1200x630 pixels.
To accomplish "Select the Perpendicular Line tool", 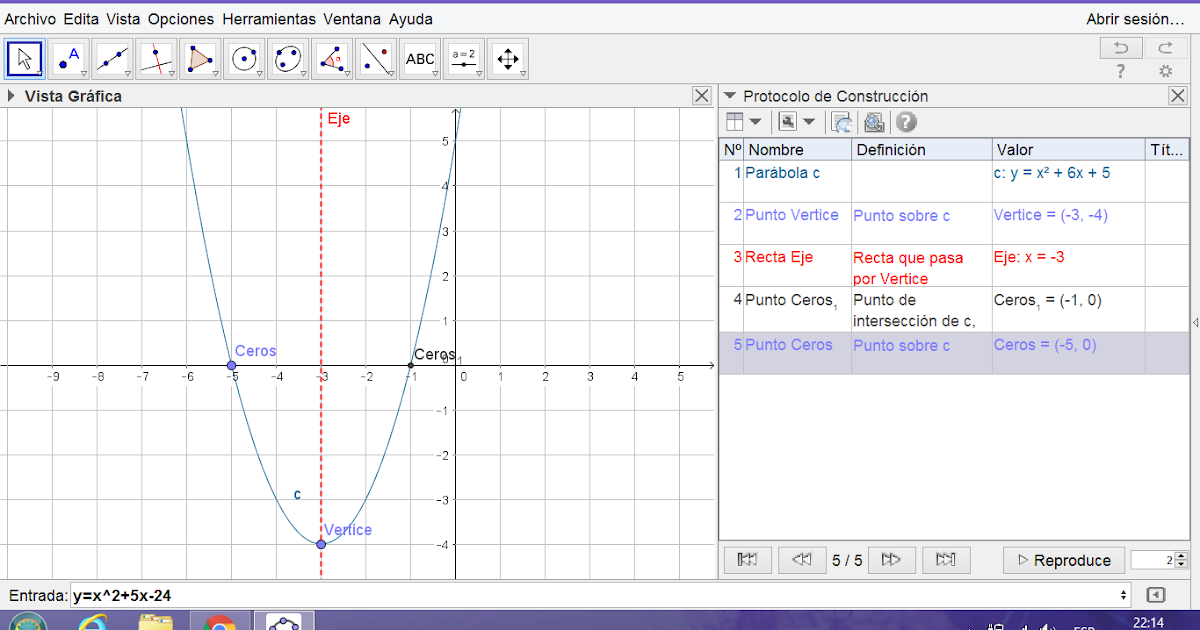I will coord(156,58).
